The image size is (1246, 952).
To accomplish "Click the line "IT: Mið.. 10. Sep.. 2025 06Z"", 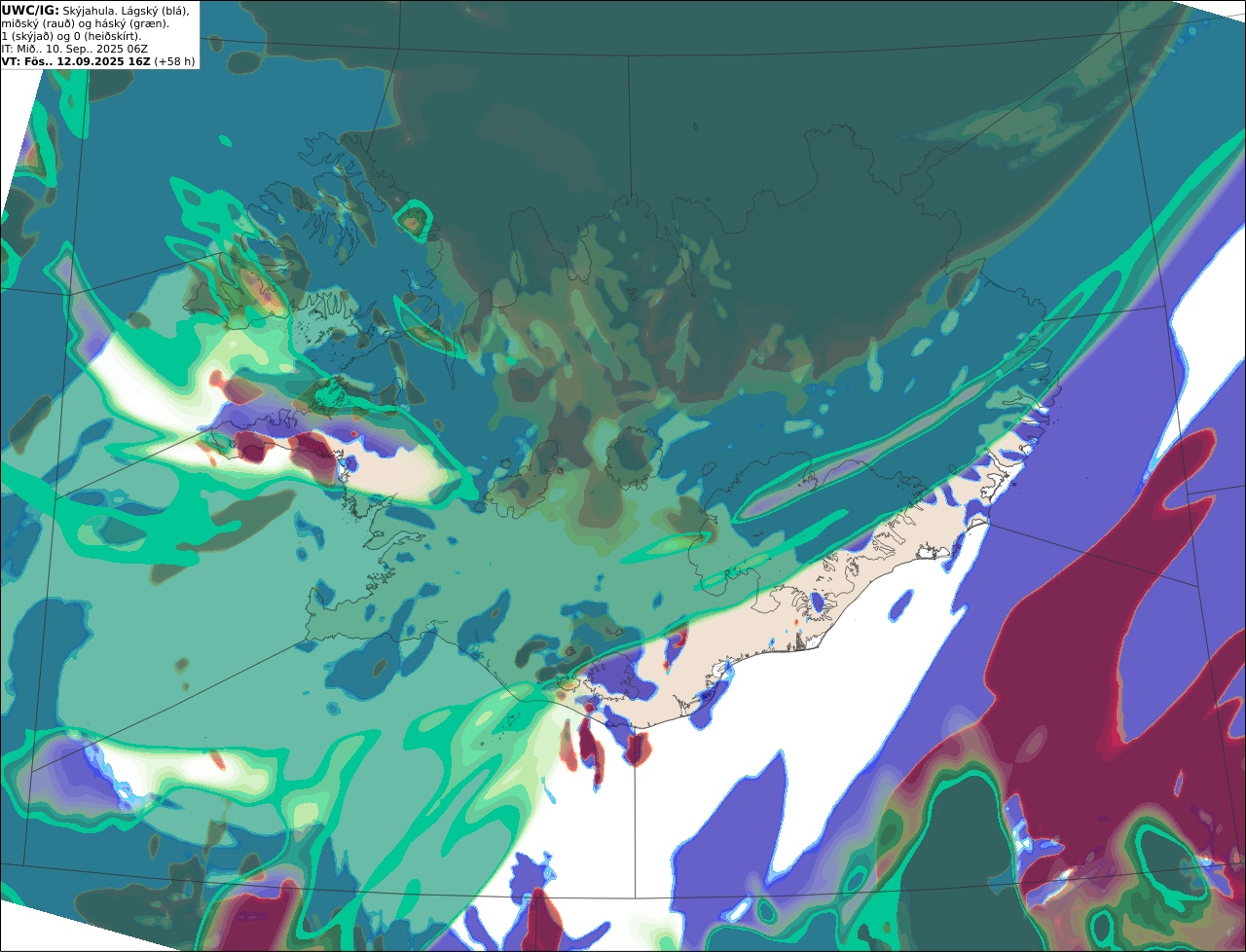I will coord(74,49).
